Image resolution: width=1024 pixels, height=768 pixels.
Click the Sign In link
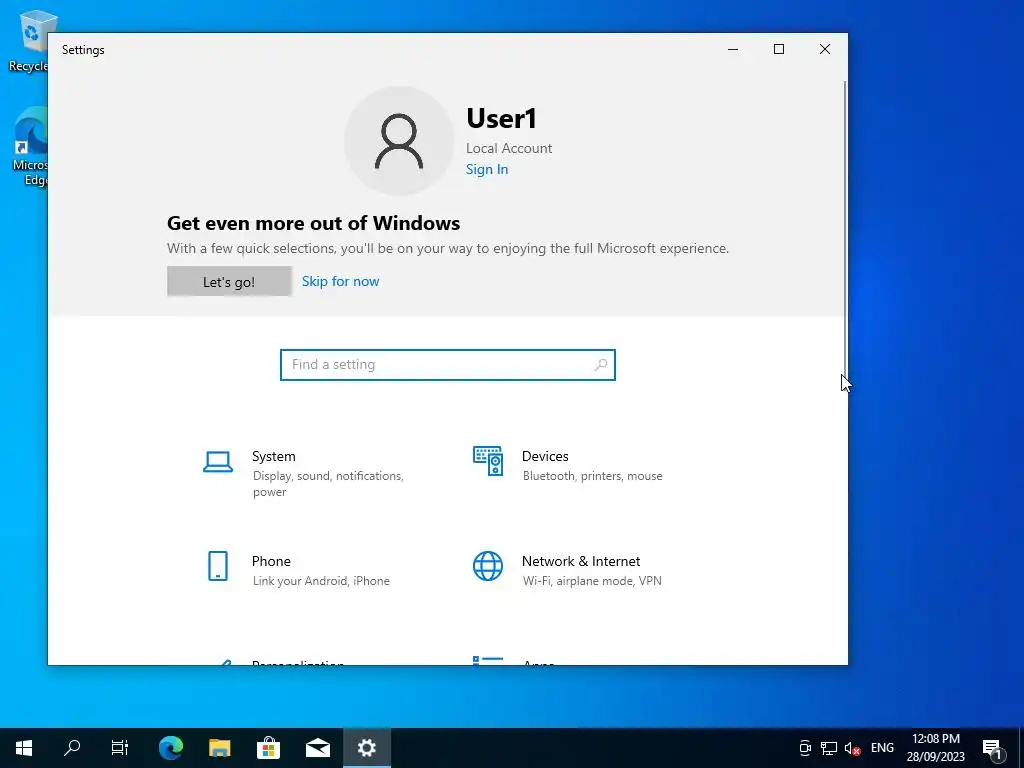487,169
